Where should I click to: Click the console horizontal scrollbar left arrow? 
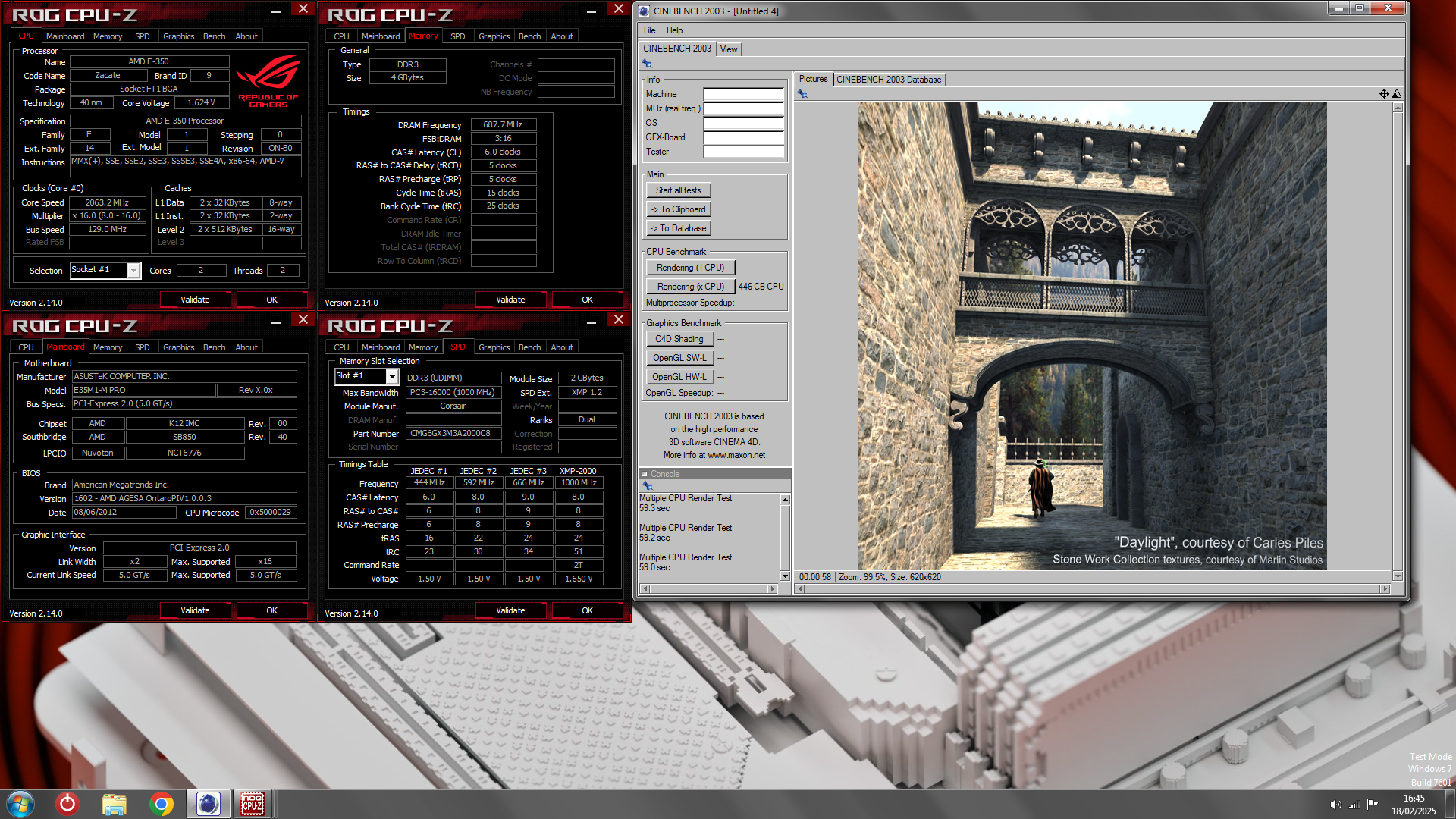coord(645,588)
